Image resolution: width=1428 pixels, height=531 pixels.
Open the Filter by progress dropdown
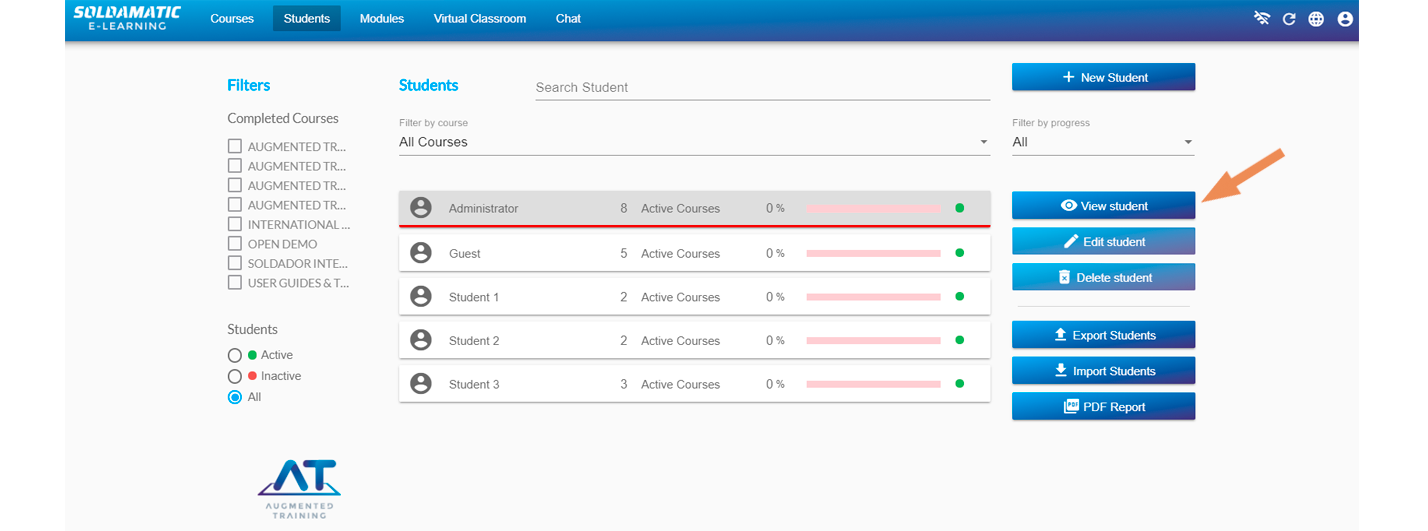point(1102,142)
